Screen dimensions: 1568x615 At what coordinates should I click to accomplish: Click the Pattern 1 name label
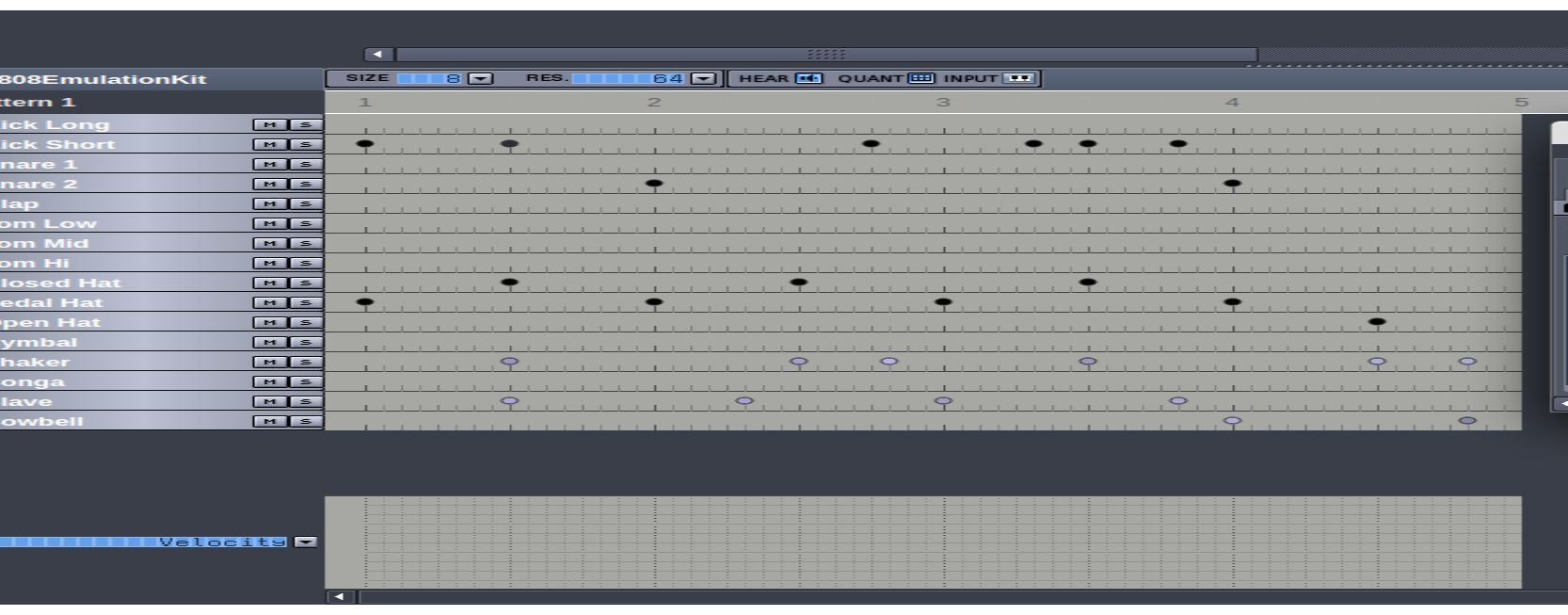pyautogui.click(x=37, y=102)
